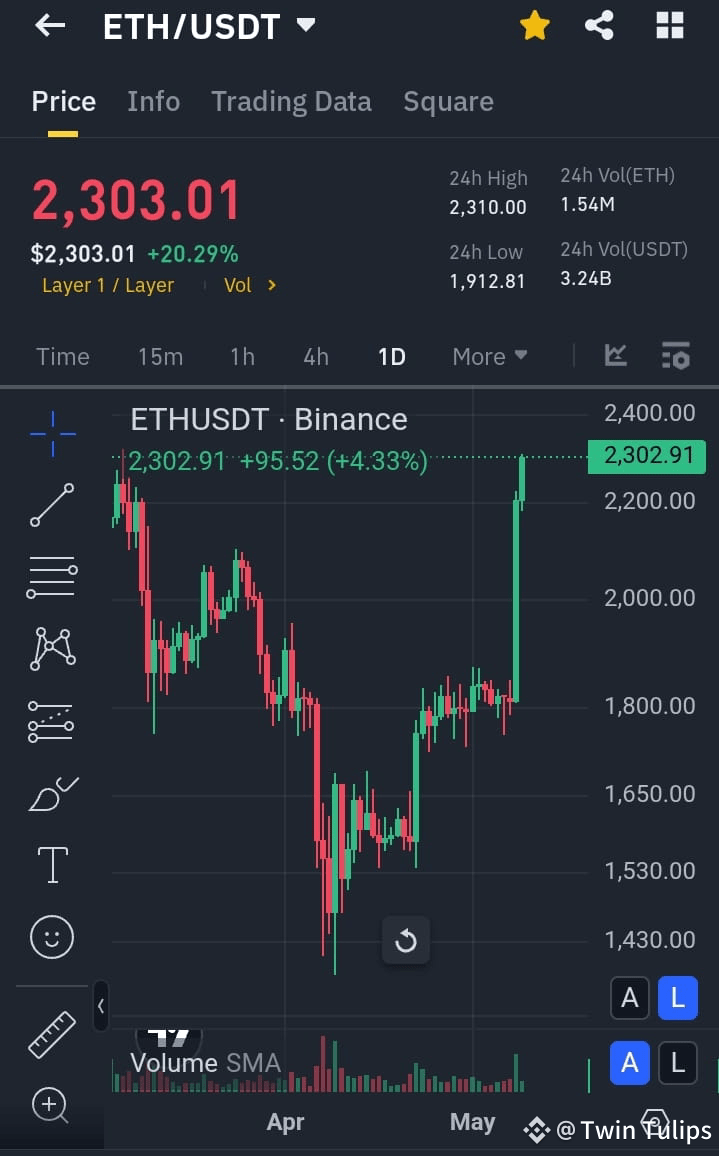Select the horizontal lines tool
The image size is (719, 1156).
(x=52, y=577)
